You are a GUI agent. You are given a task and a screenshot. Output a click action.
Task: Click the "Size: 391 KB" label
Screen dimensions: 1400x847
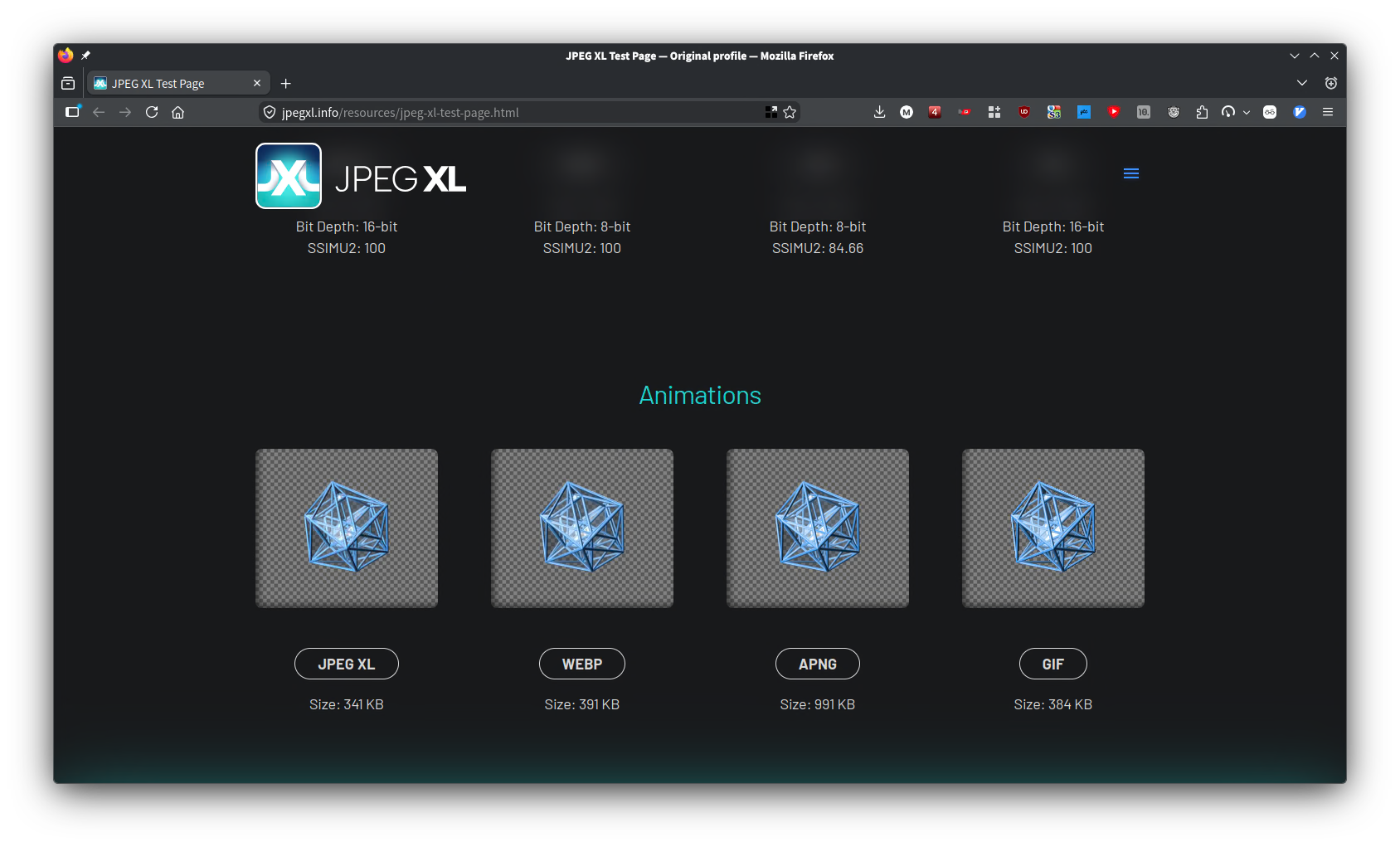coord(582,704)
